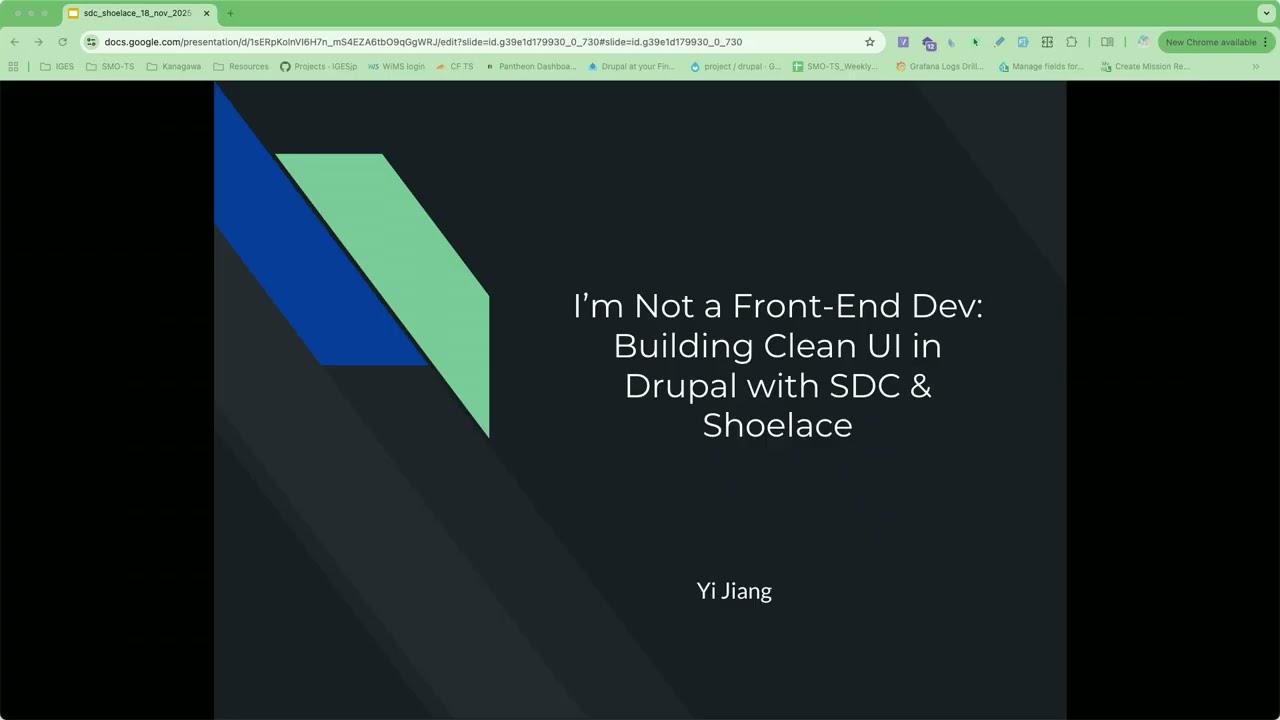Open the reading mode side panel icon

[x=1107, y=42]
